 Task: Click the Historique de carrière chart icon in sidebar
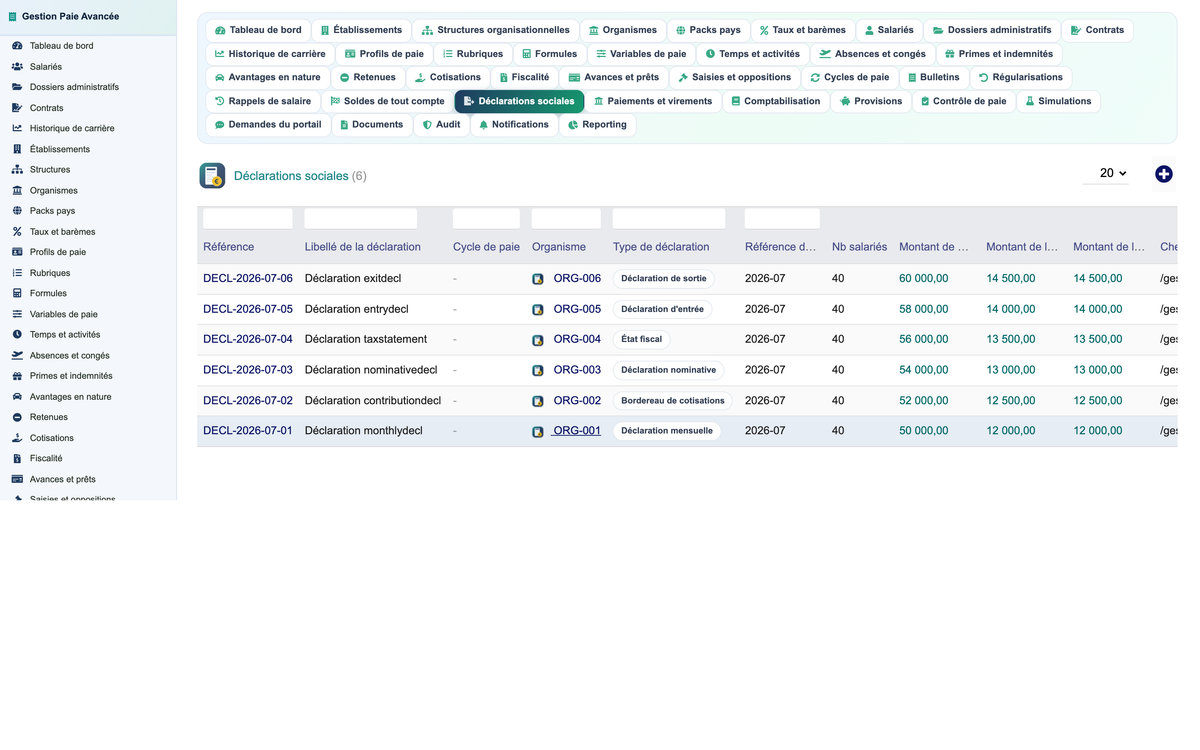[17, 128]
